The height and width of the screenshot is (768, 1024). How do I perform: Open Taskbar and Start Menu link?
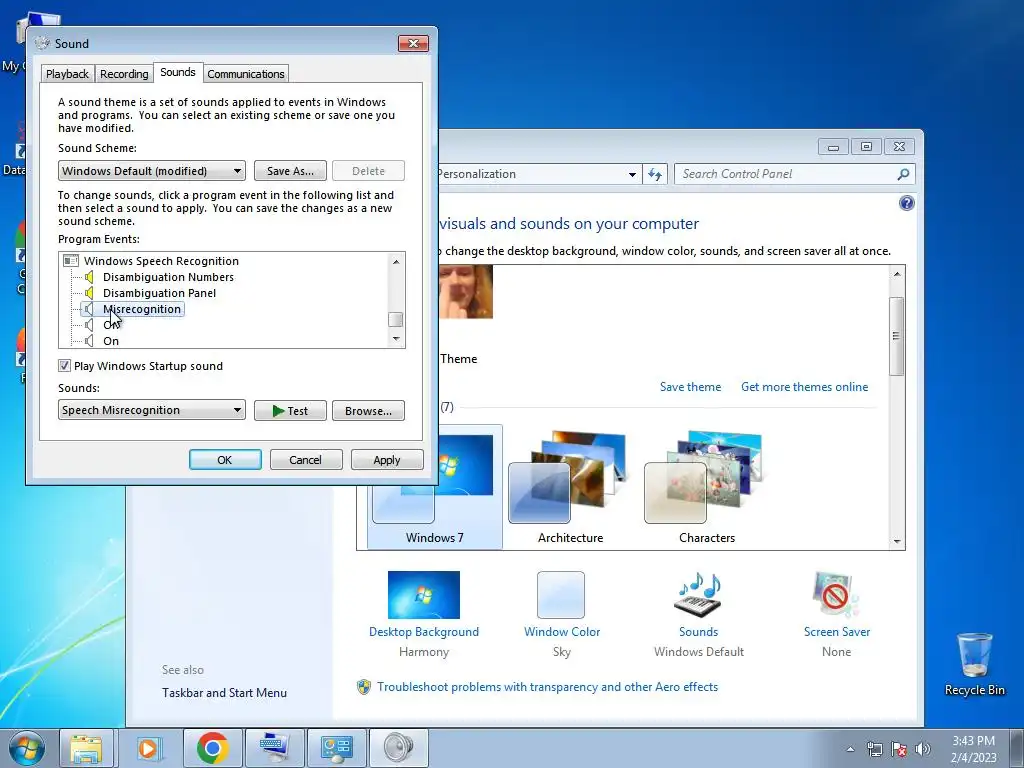pos(224,693)
